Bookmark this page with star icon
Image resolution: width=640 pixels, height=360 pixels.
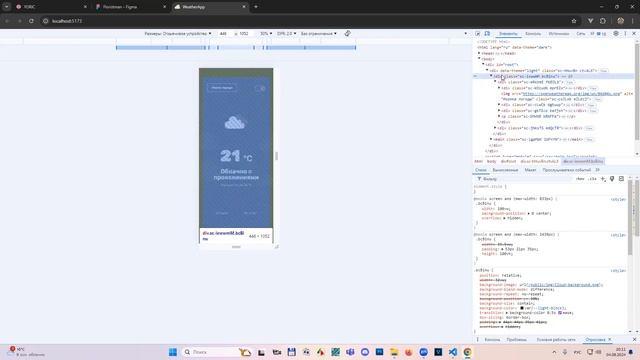[x=574, y=21]
